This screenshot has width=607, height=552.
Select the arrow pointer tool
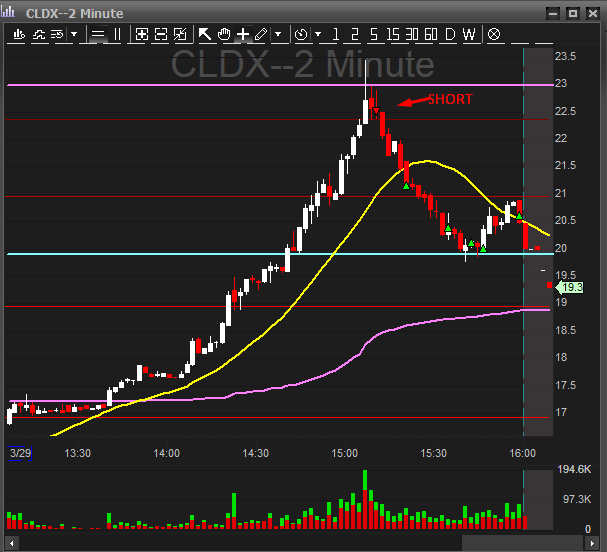coord(204,34)
